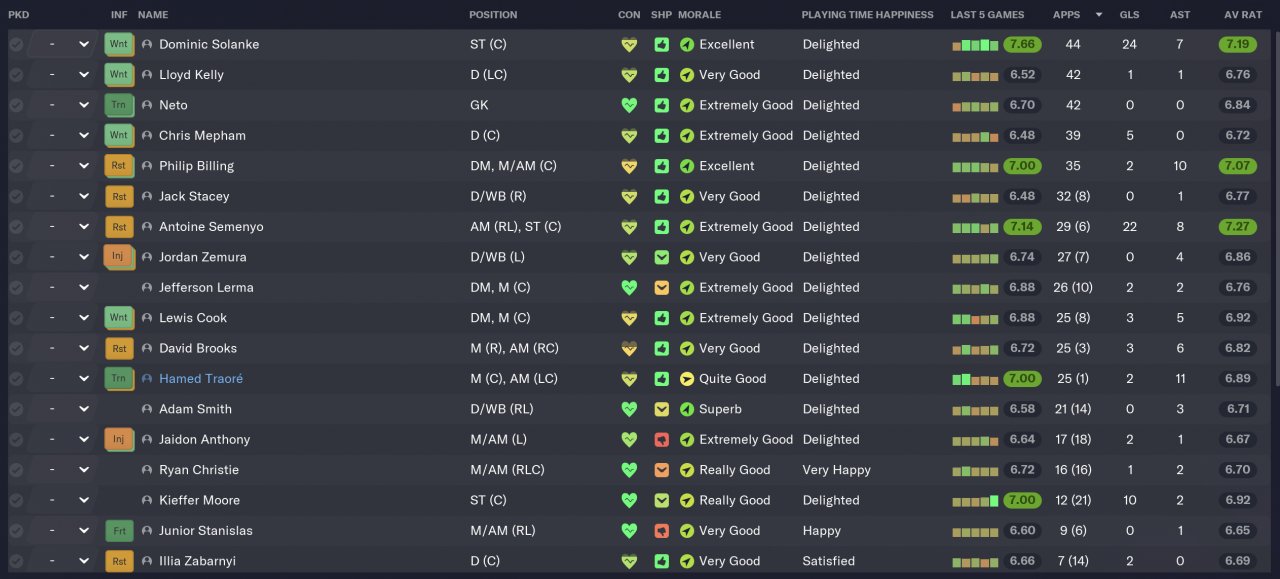
Task: Click the Frt badge next to Junior Stanislas
Action: click(x=119, y=531)
